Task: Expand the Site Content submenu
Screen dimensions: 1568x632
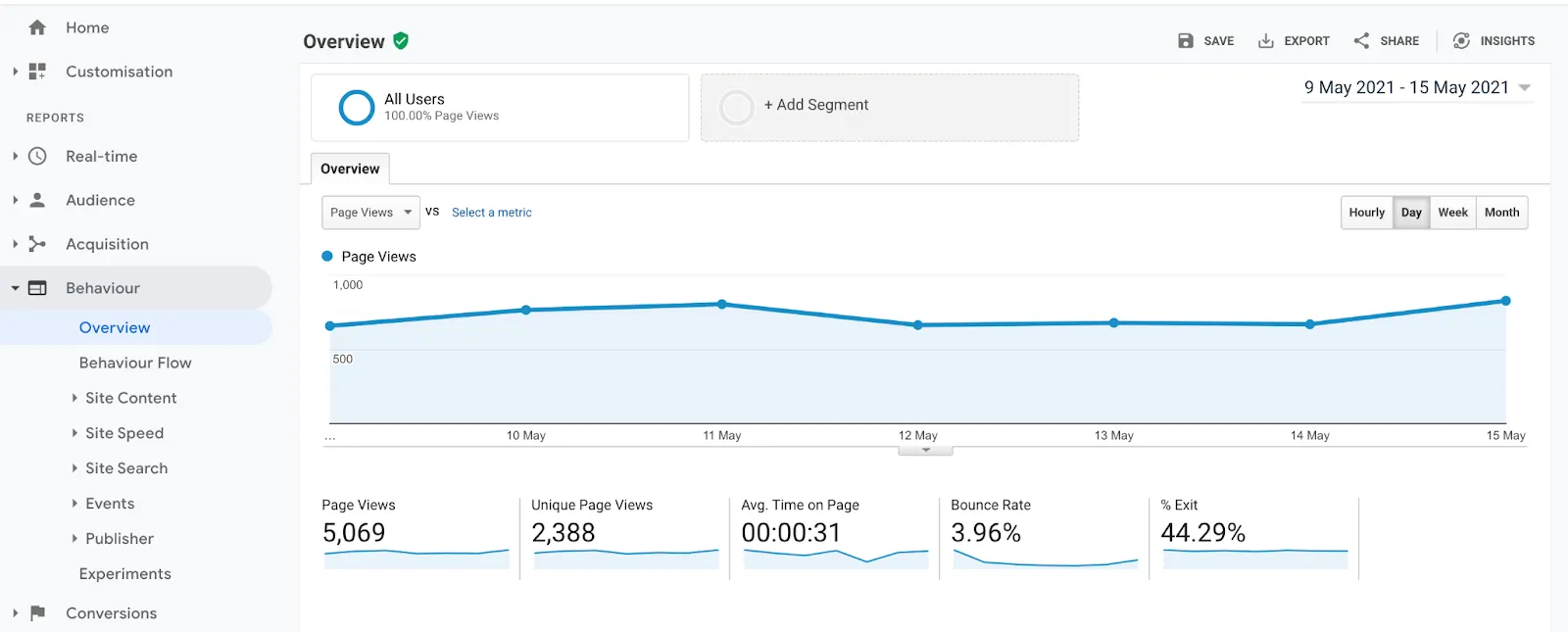Action: (74, 398)
